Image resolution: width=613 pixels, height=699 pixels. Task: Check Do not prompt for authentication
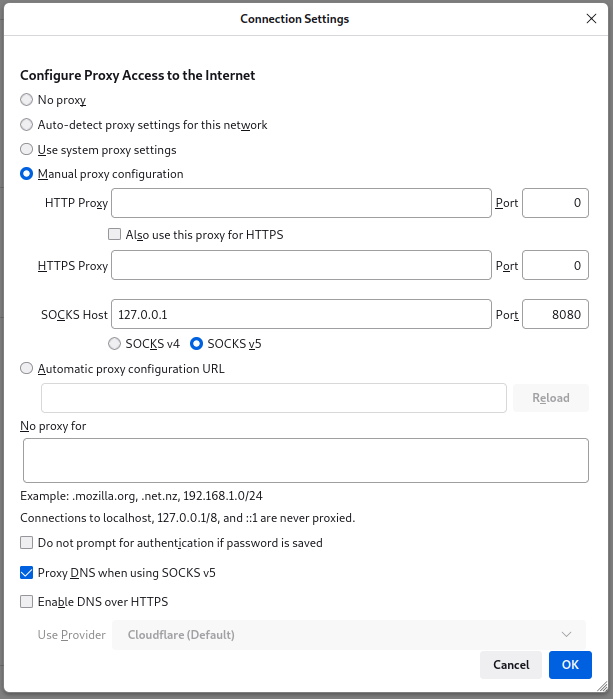(27, 543)
